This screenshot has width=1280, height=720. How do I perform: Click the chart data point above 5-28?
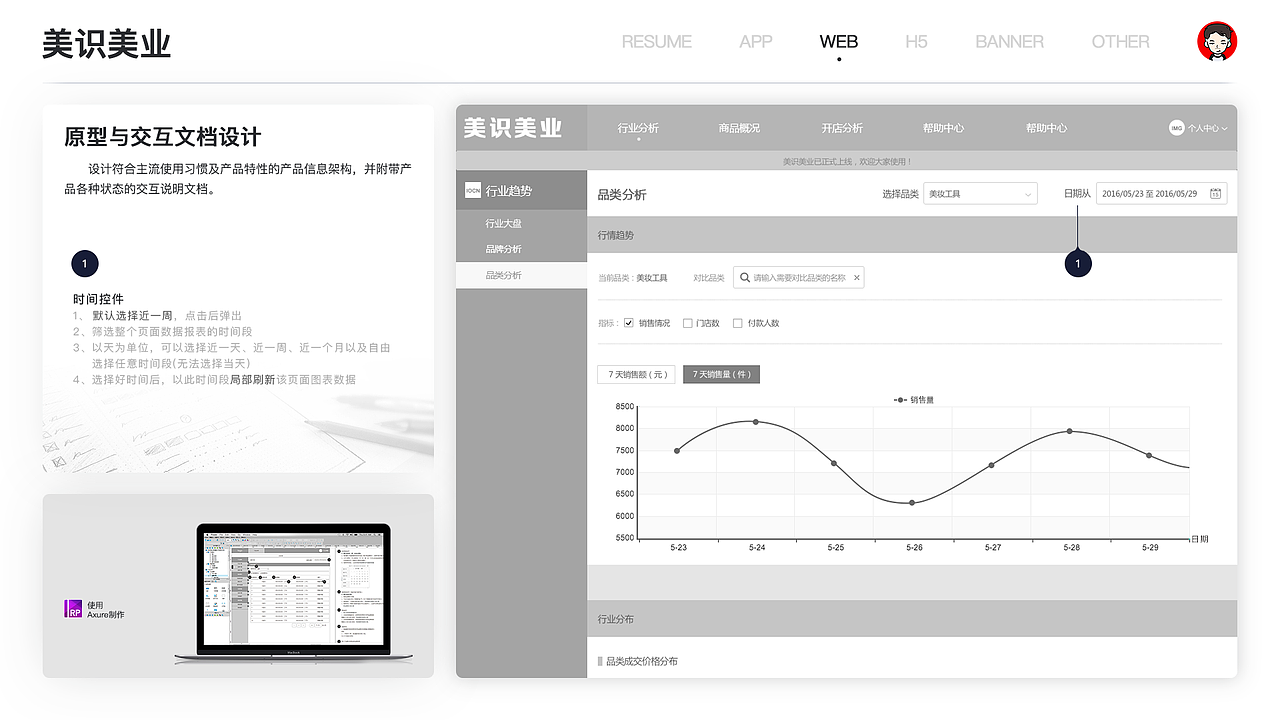(1069, 431)
